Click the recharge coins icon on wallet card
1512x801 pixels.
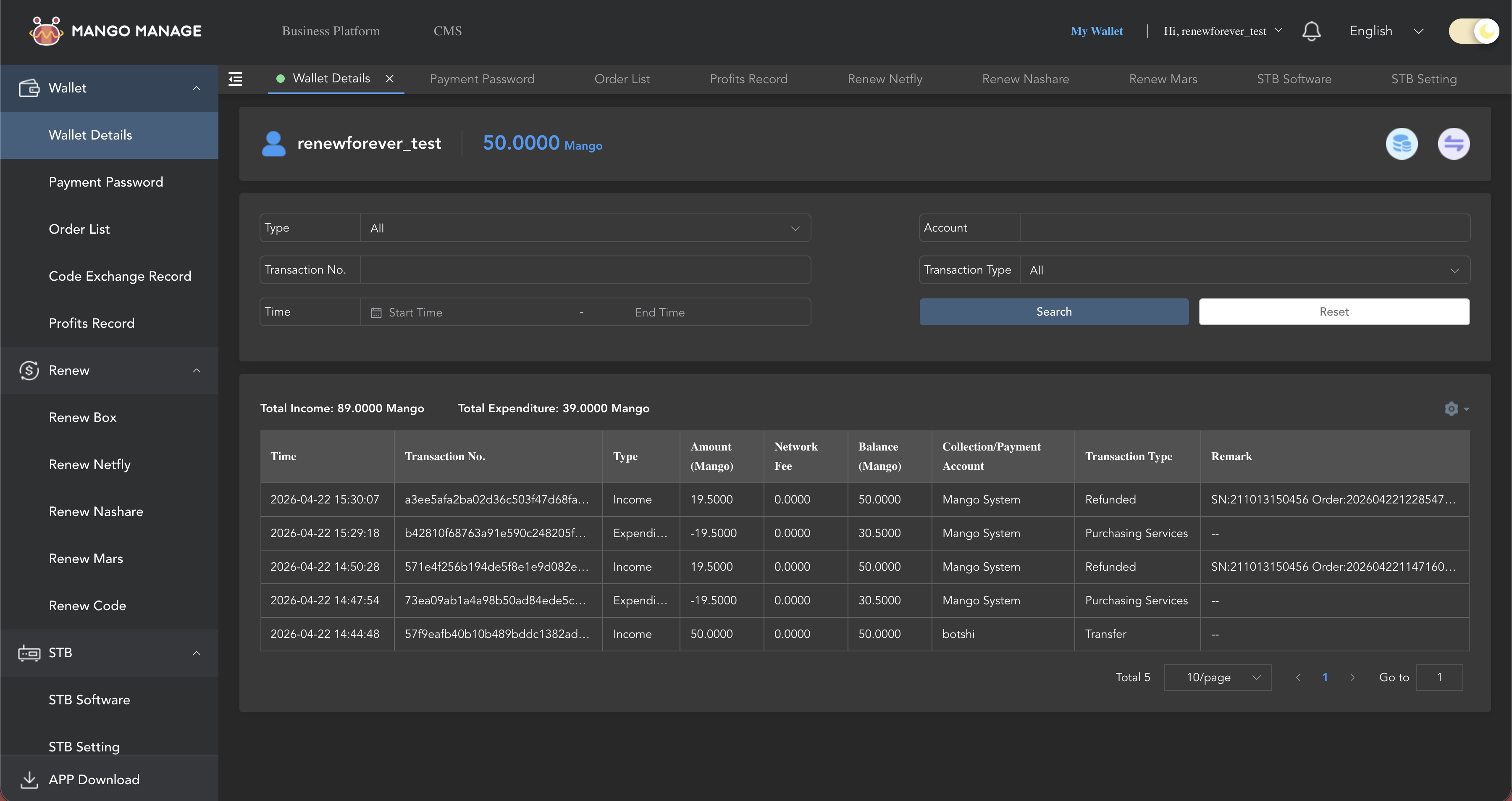pos(1402,143)
